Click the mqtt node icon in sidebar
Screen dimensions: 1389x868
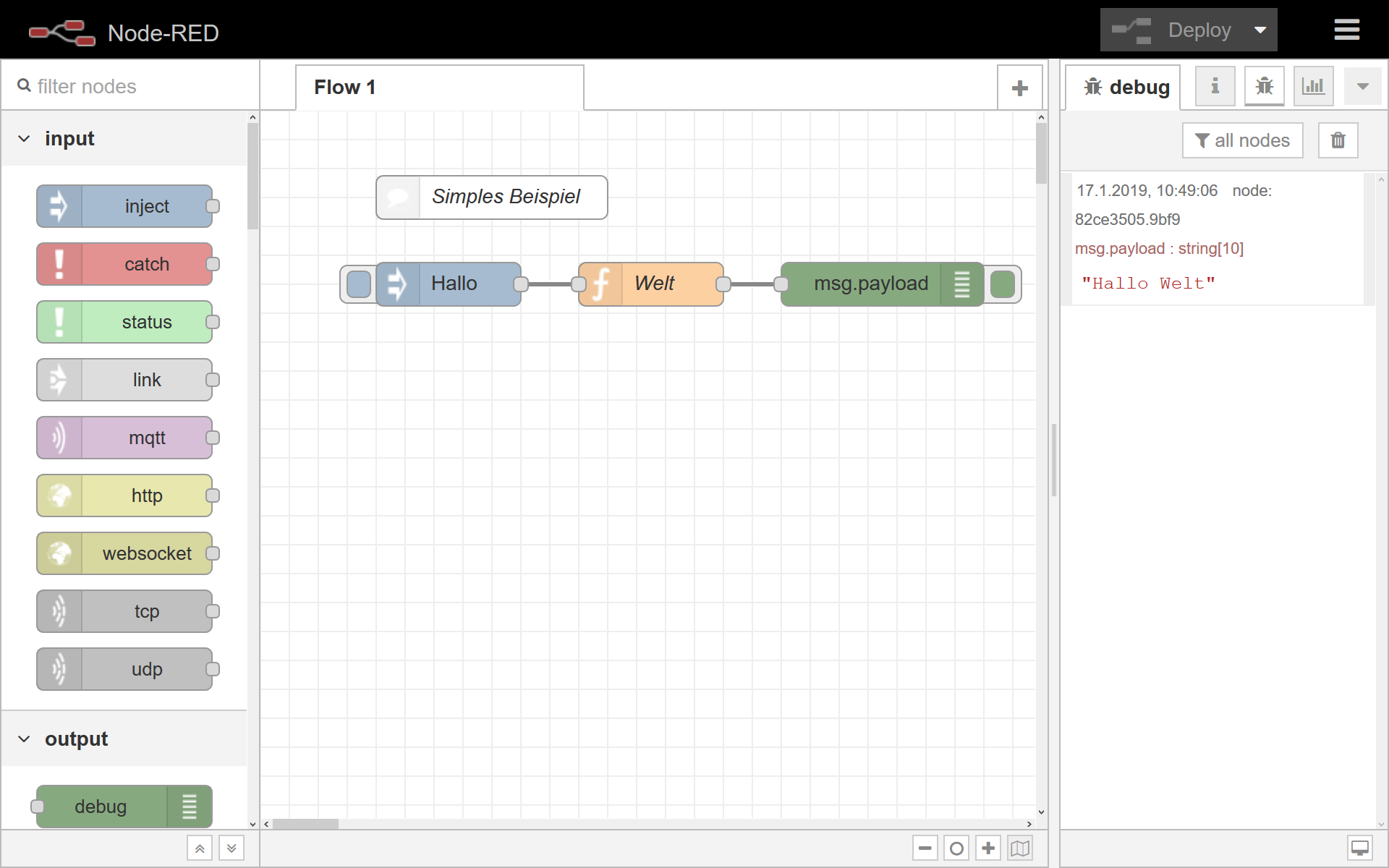coord(56,437)
